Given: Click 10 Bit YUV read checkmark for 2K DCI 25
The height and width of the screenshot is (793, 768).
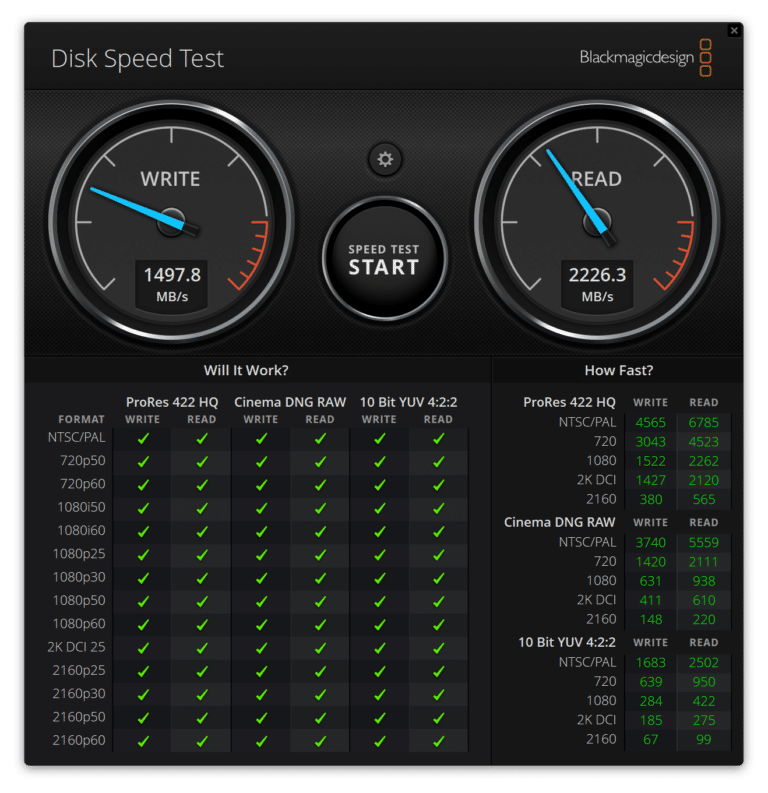Looking at the screenshot, I should 438,648.
